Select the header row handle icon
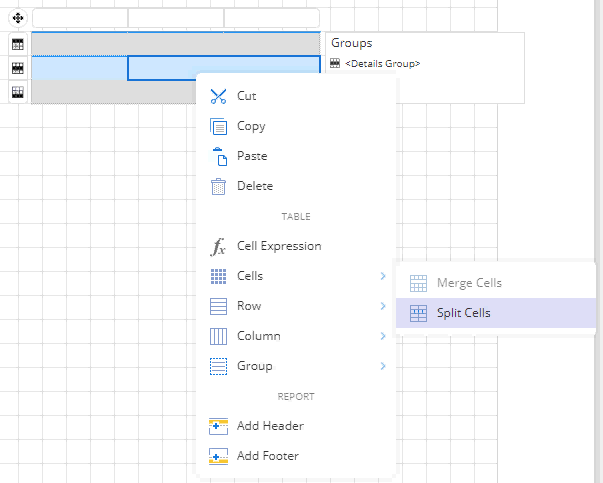603x483 pixels. pos(18,44)
